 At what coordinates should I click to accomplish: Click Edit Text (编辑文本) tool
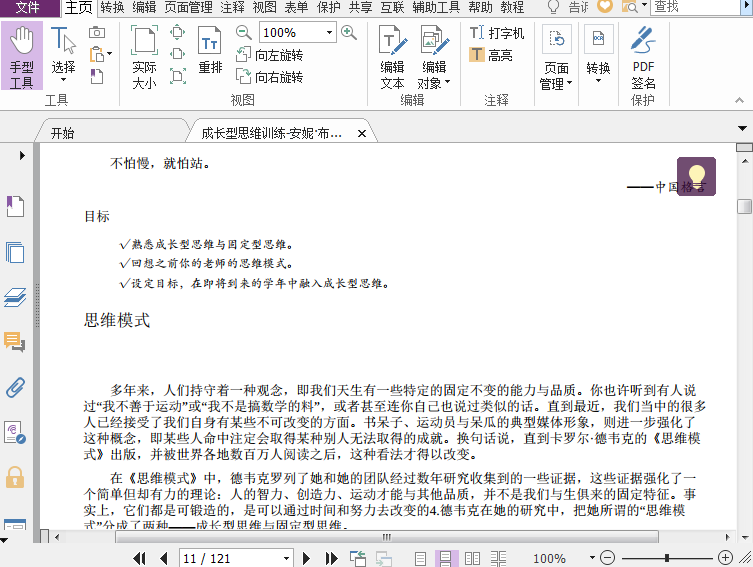[392, 58]
